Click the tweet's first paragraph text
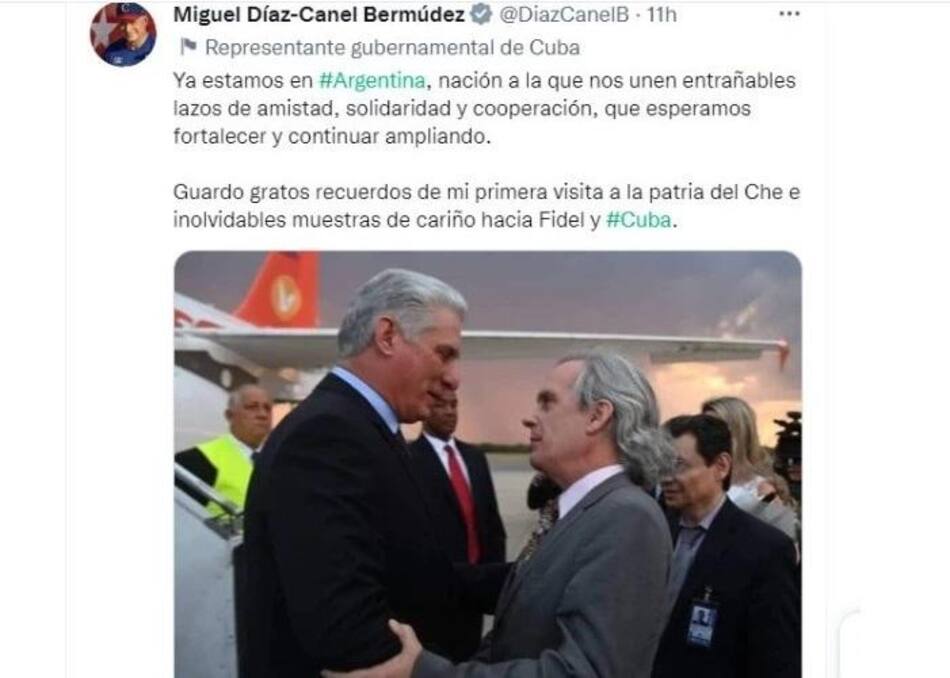The height and width of the screenshot is (678, 950). (485, 108)
